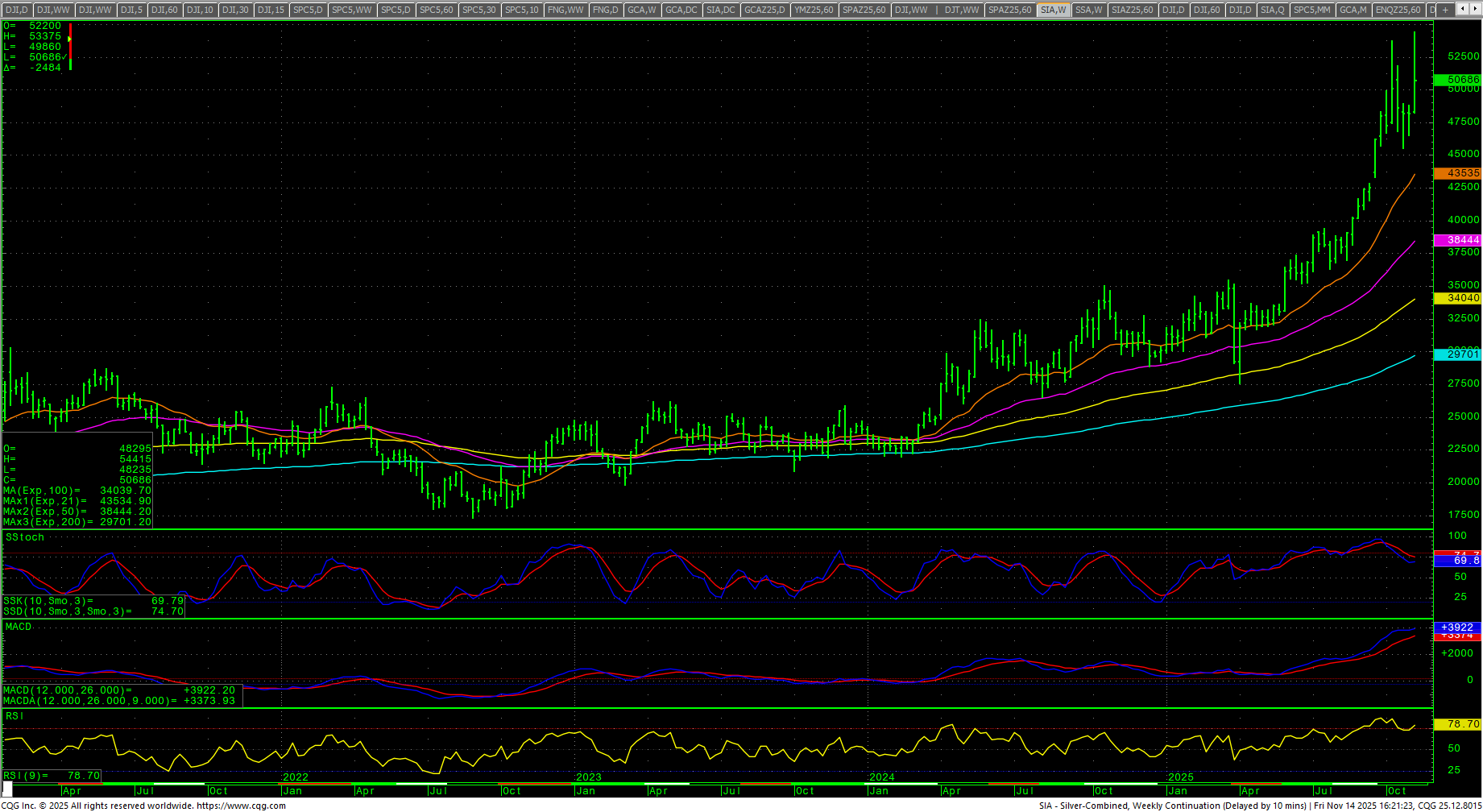This screenshot has width=1483, height=812.
Task: Select the orange 43535 moving average price tag
Action: tap(1457, 173)
